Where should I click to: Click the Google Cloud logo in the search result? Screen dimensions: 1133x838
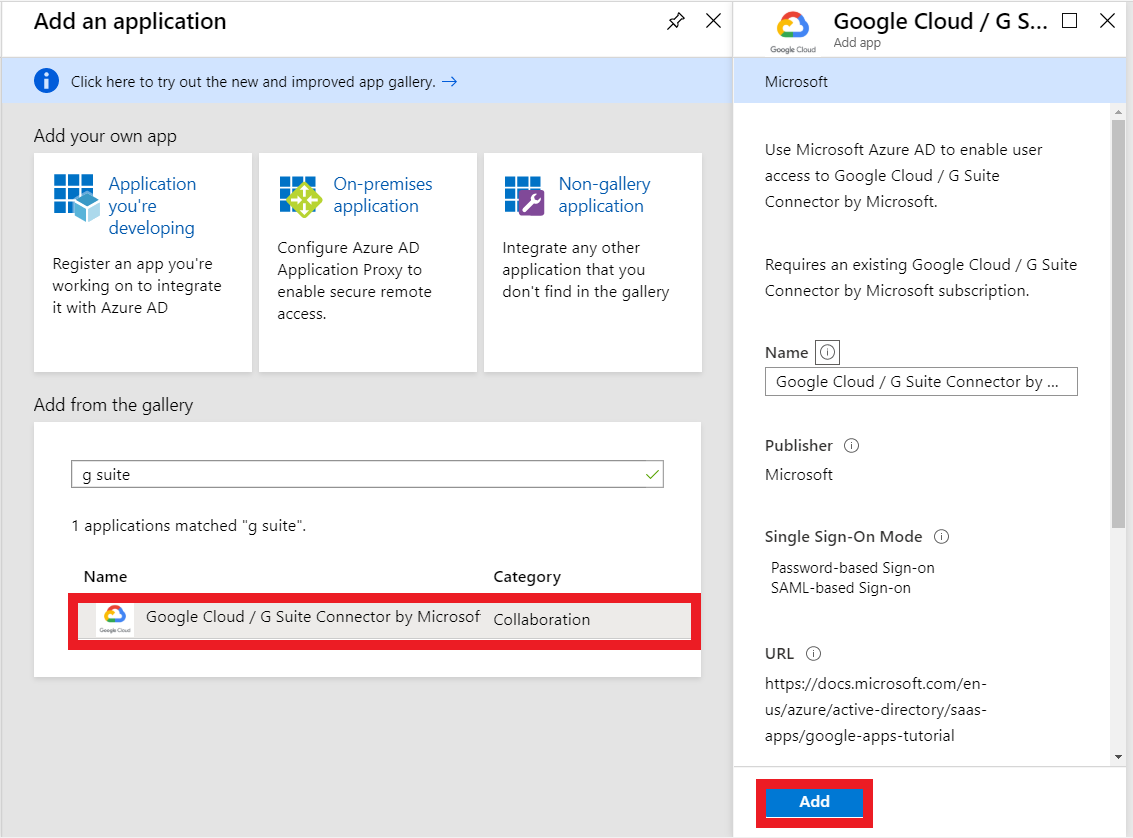[x=113, y=618]
